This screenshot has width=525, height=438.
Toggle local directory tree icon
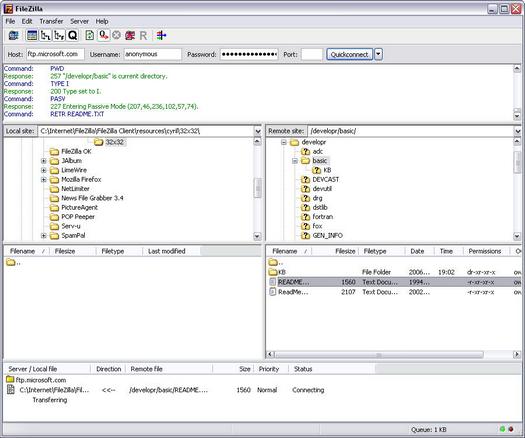[46, 35]
